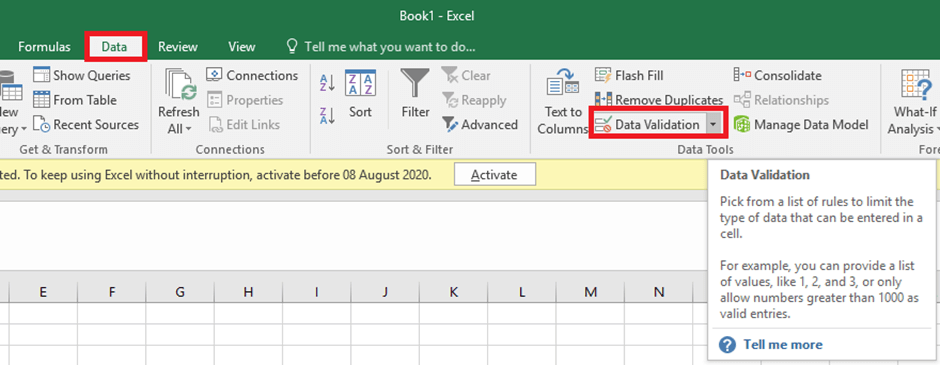Expand the Refresh All dropdown
940x365 pixels.
coord(179,128)
